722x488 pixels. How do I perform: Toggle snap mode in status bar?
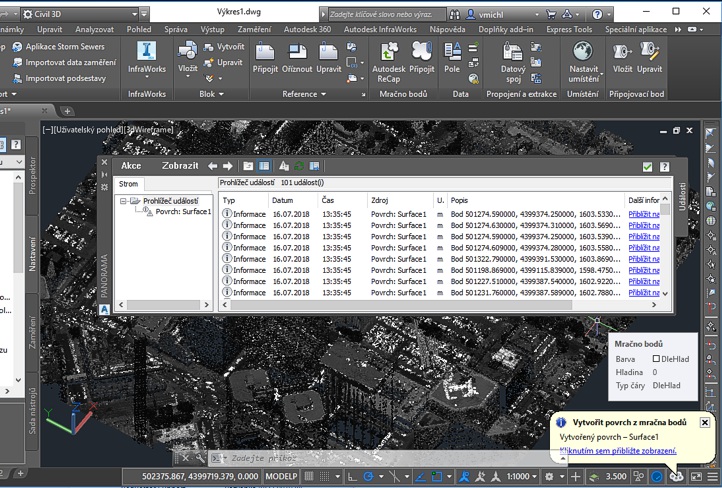click(x=325, y=476)
